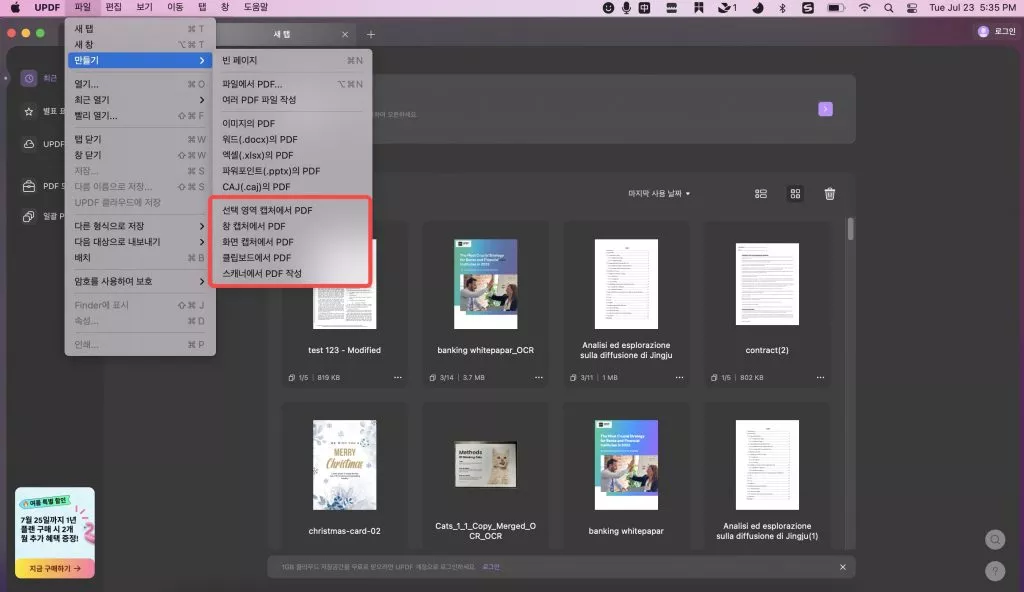Choose 여러 PDF 파일 작성

coord(292,100)
